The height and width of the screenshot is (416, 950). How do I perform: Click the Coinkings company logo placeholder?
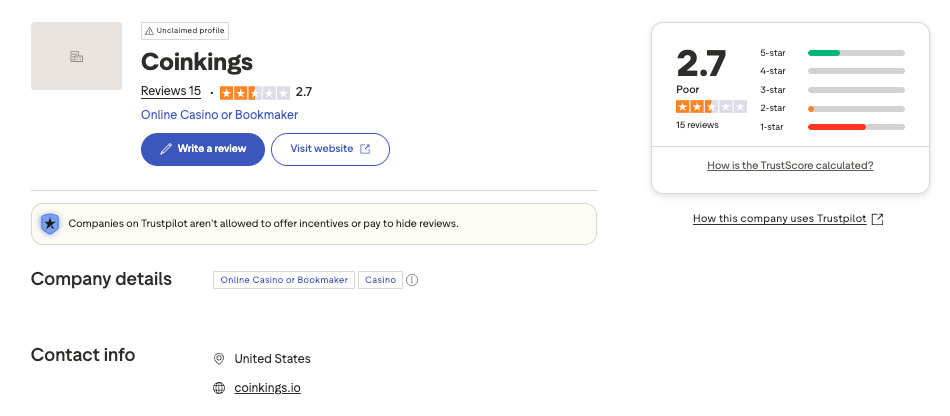[76, 56]
